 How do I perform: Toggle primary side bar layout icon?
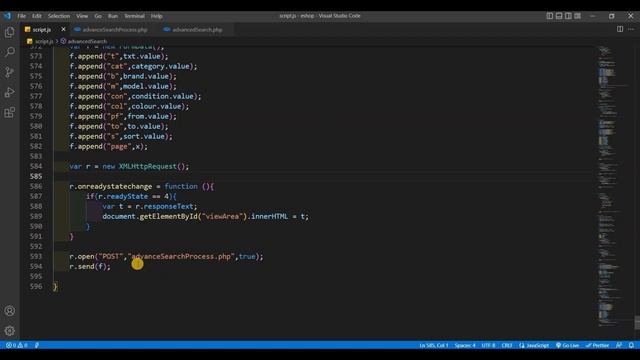coord(550,16)
